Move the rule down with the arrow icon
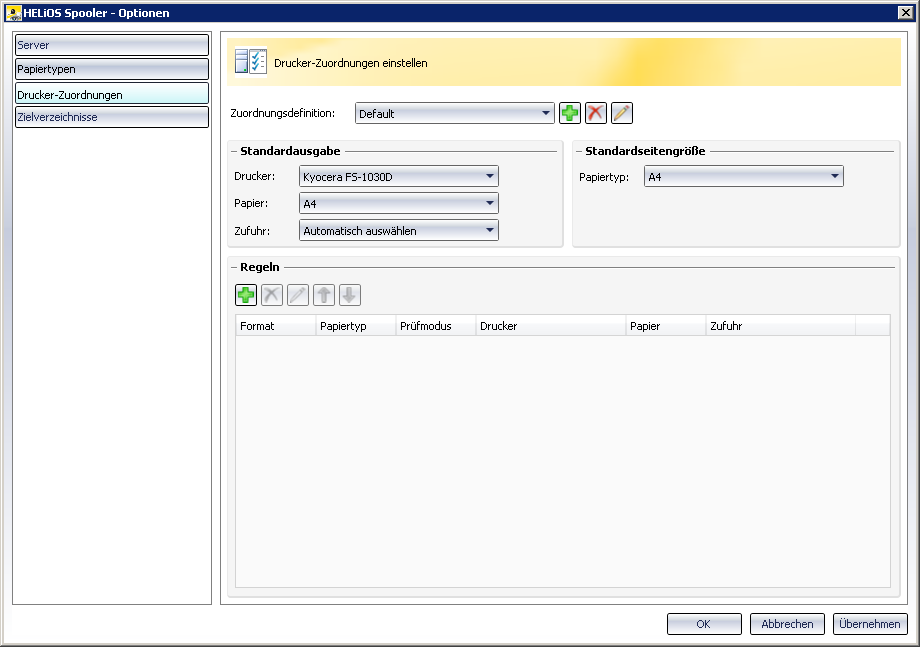920x647 pixels. coord(350,295)
